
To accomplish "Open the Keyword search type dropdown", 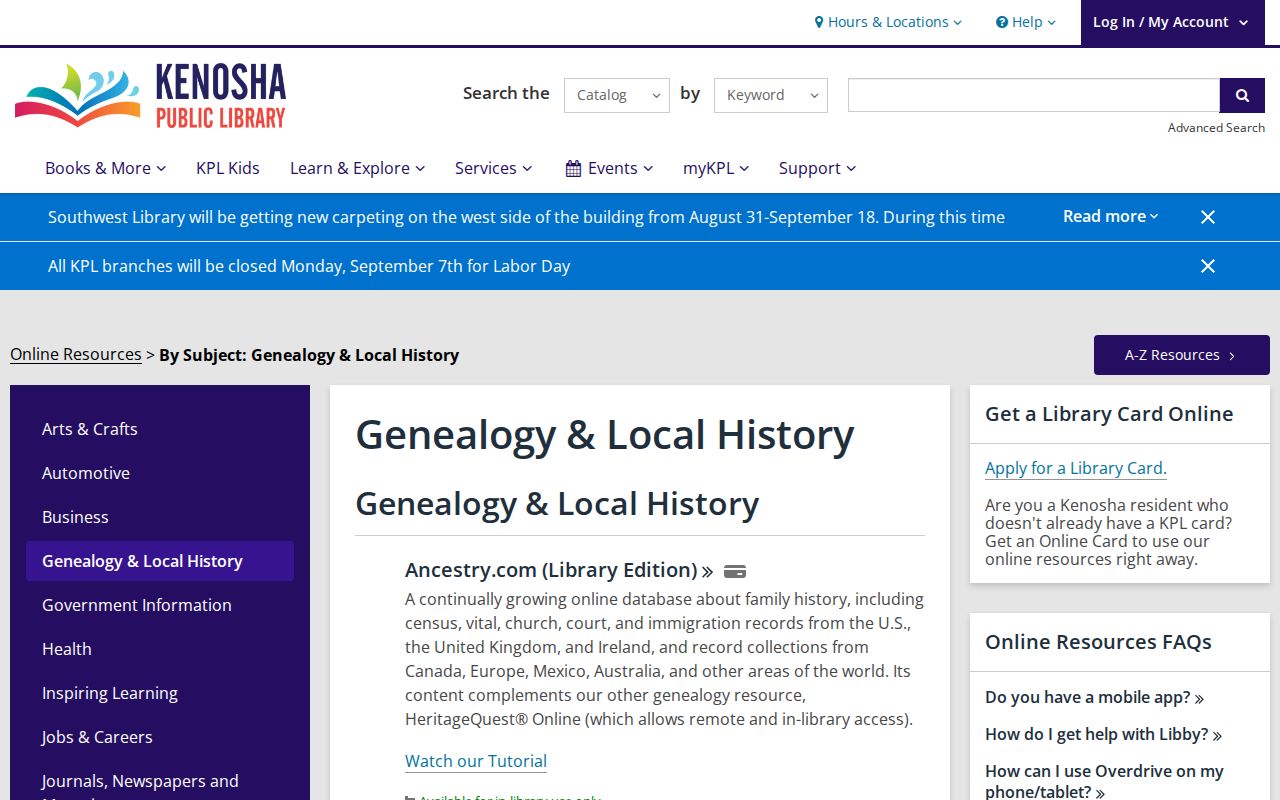I will tap(771, 95).
